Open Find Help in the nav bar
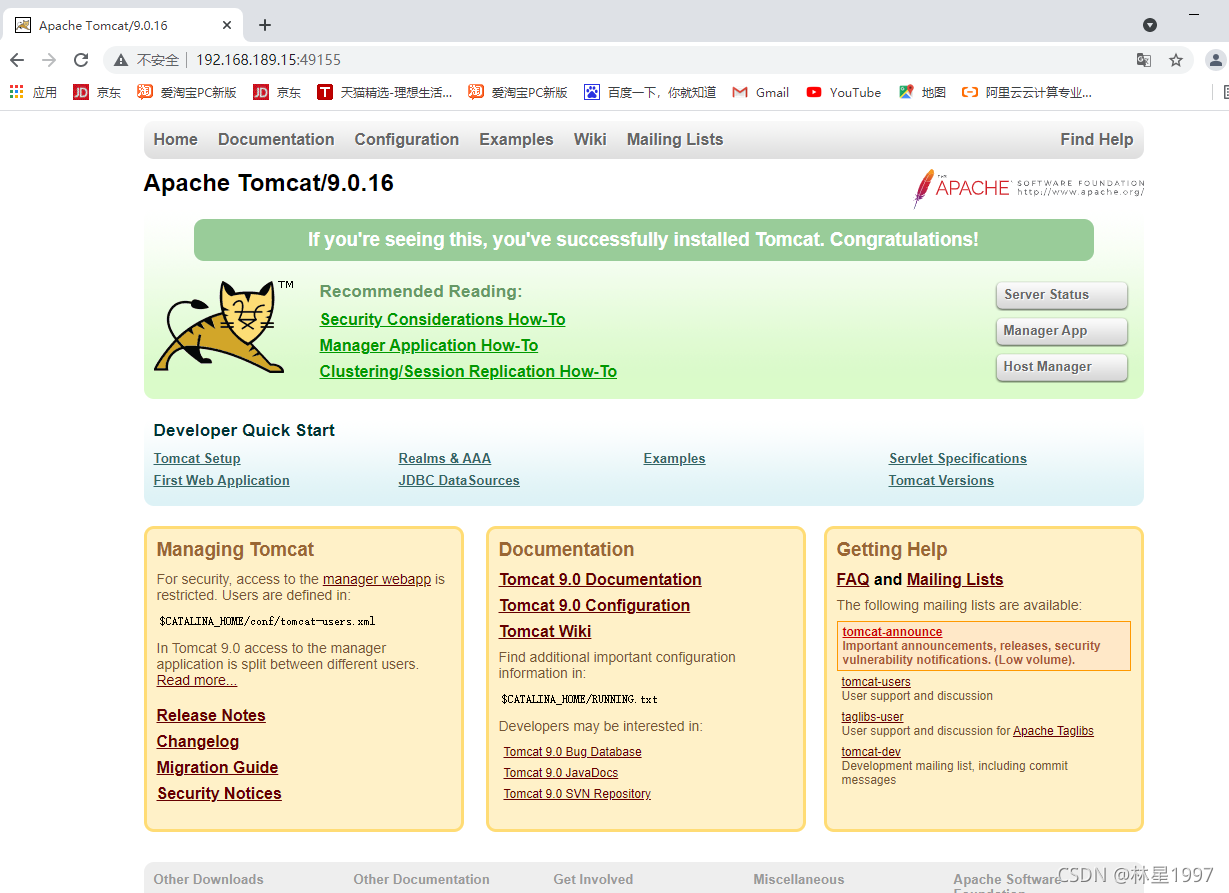This screenshot has height=893, width=1229. point(1097,139)
